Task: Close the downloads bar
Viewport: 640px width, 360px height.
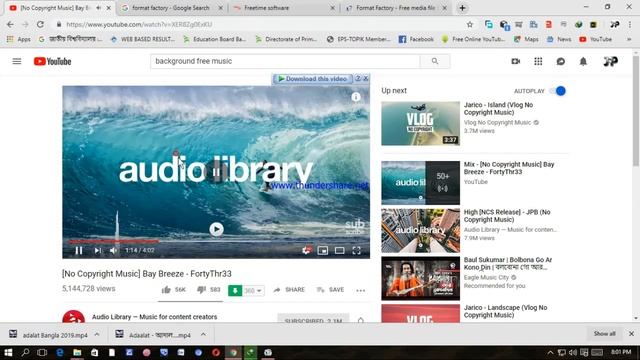Action: point(631,333)
